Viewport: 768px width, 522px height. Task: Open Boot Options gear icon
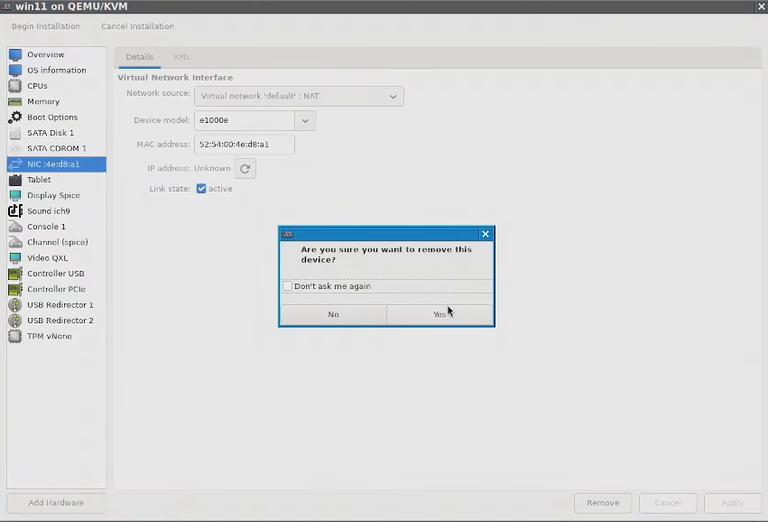(15, 117)
